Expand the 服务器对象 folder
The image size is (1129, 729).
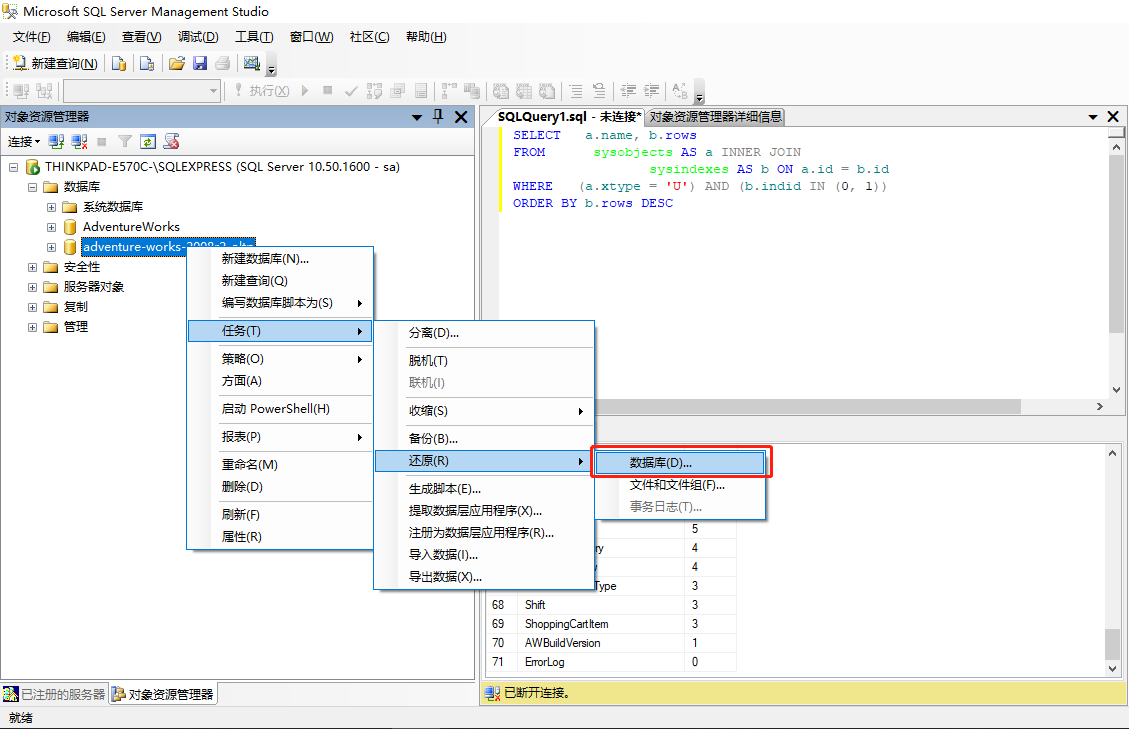(32, 287)
